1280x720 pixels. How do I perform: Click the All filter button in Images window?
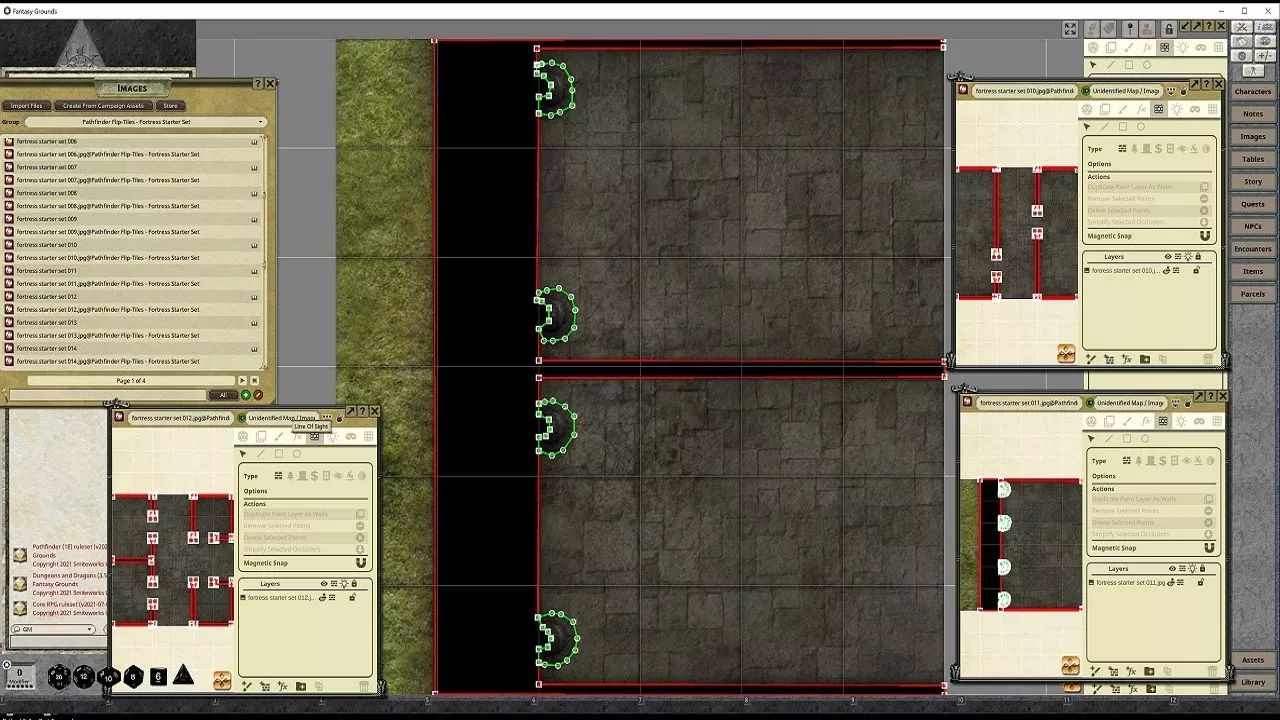tap(223, 395)
